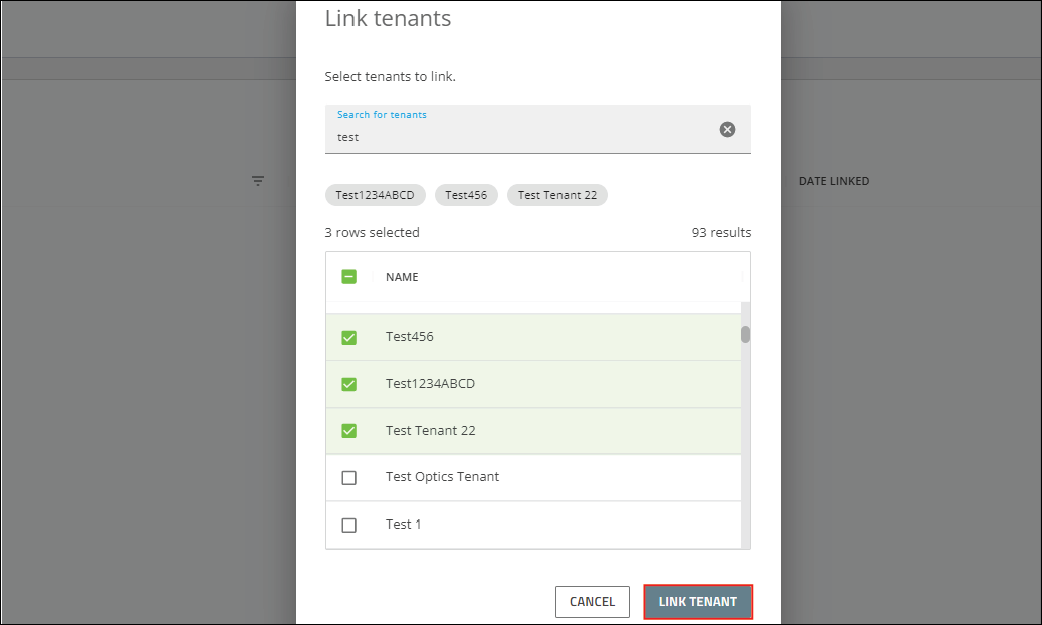The width and height of the screenshot is (1042, 625).
Task: Select the Test Optics Tenant row name
Action: (442, 477)
